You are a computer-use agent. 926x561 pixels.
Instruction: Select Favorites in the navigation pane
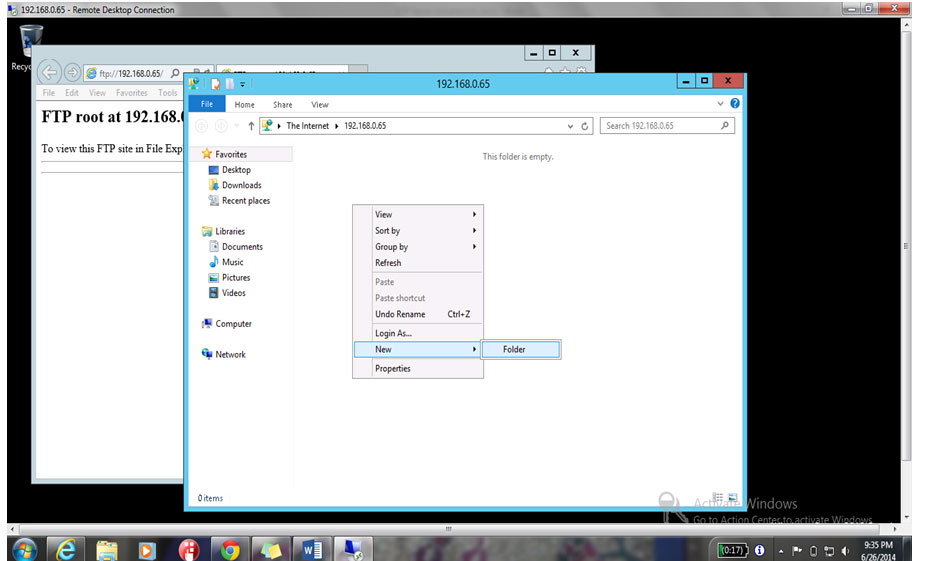tap(231, 154)
